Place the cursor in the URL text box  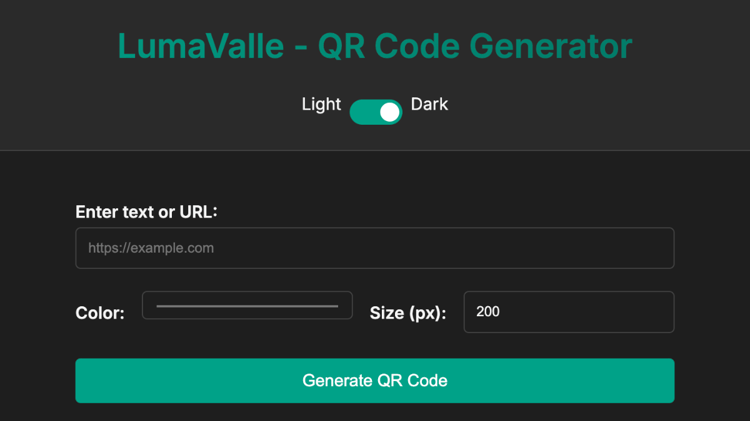click(x=375, y=248)
